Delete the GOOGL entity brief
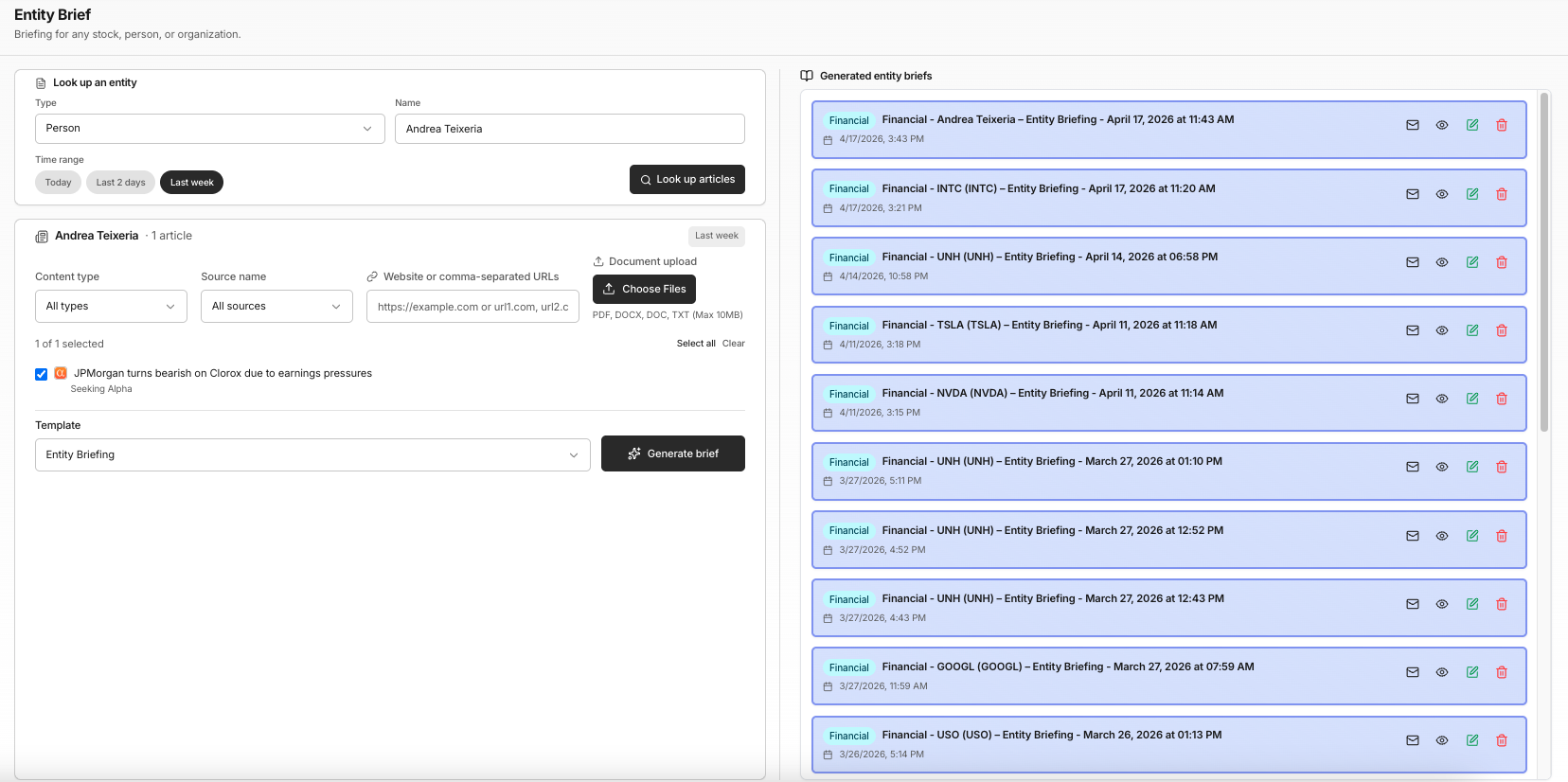This screenshot has width=1568, height=782. tap(1502, 672)
